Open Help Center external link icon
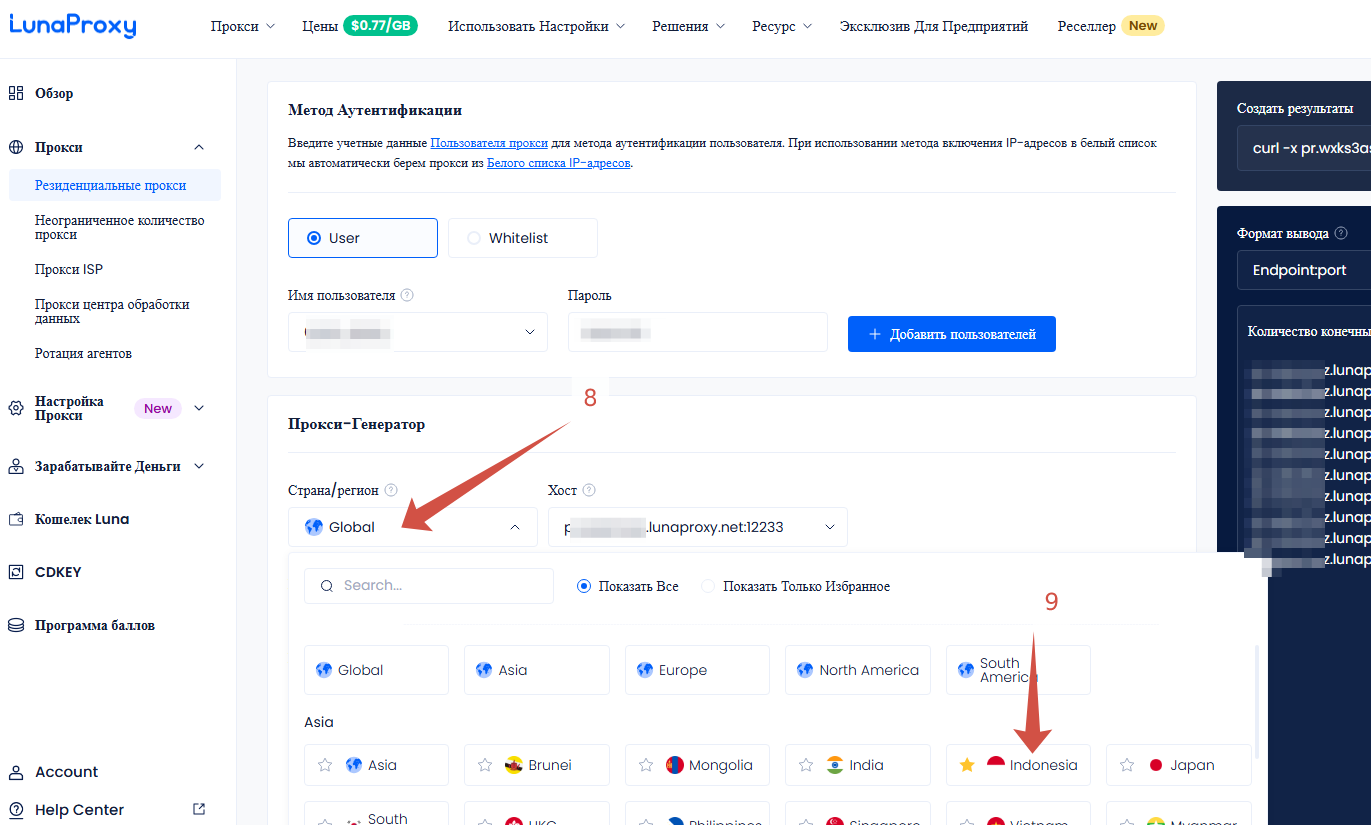The height and width of the screenshot is (825, 1371). (x=199, y=809)
